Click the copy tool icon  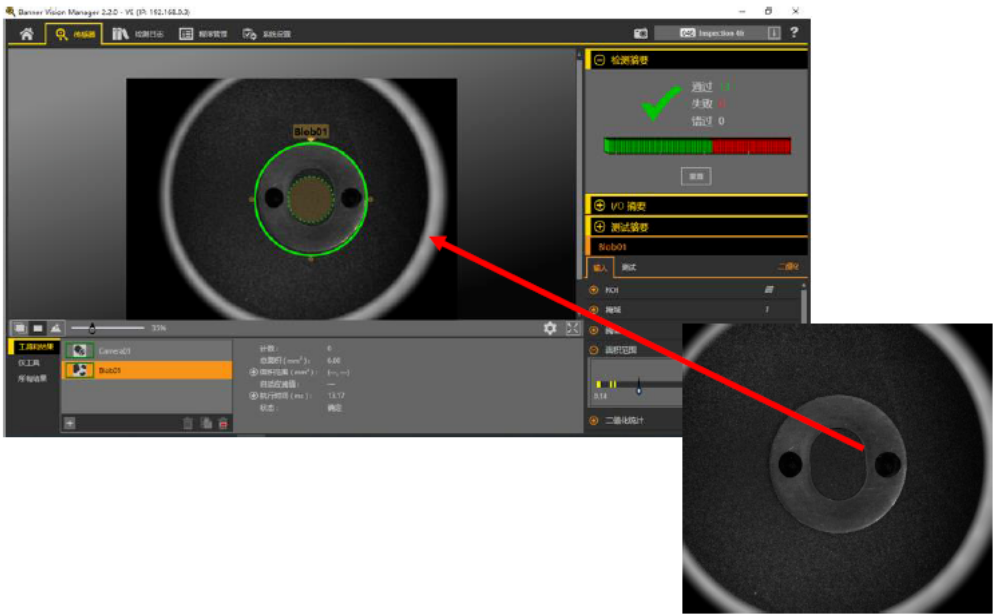(206, 423)
